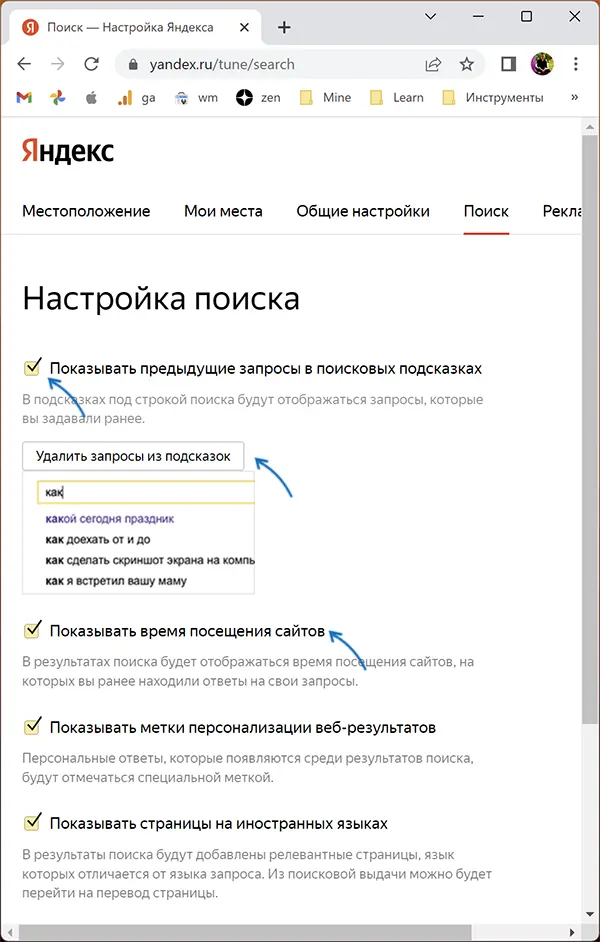600x942 pixels.
Task: Click the forward navigation arrow
Action: tap(58, 64)
